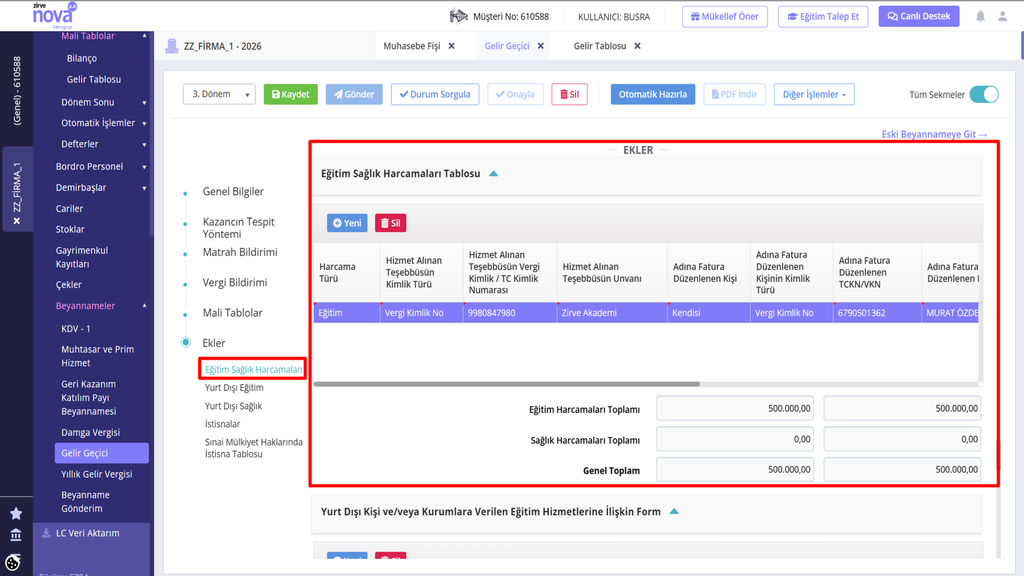Expand the Dönem Sonu sidebar menu
This screenshot has width=1024, height=576.
(144, 103)
